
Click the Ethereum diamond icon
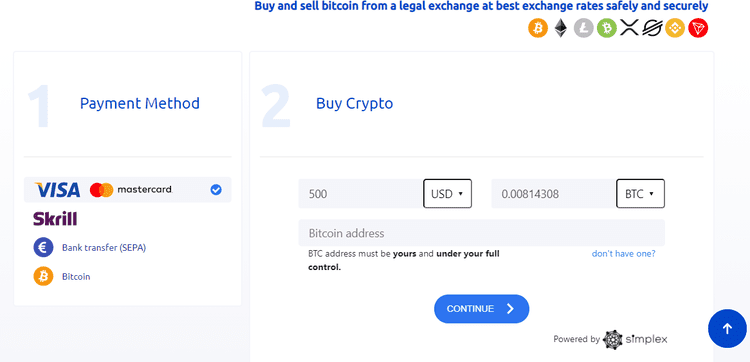coord(561,28)
